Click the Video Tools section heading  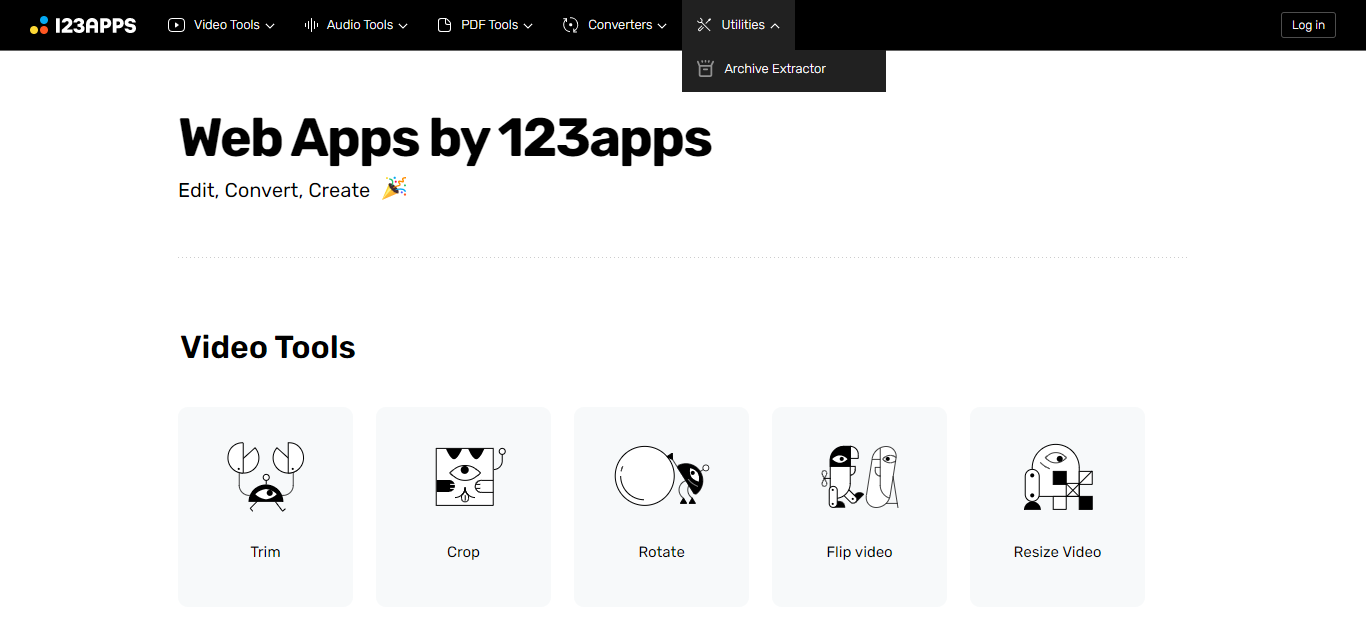tap(267, 346)
